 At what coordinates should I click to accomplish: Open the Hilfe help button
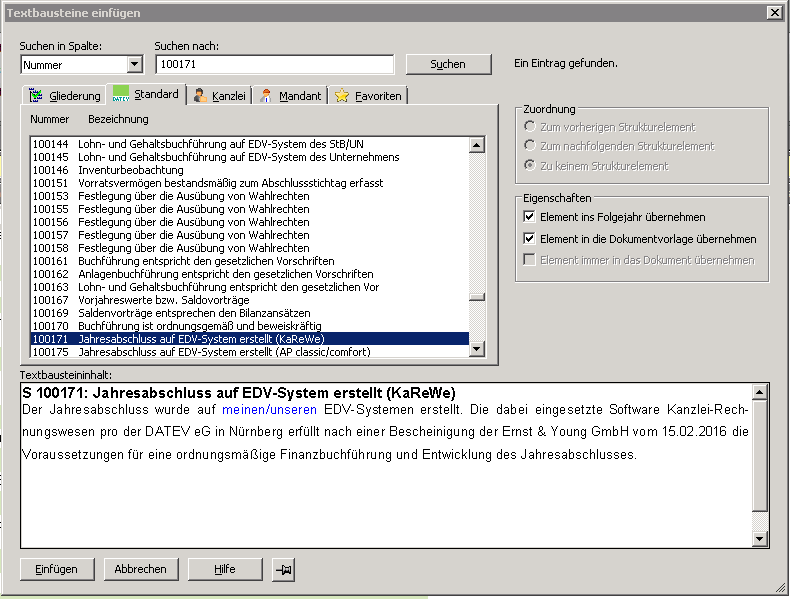coord(225,569)
